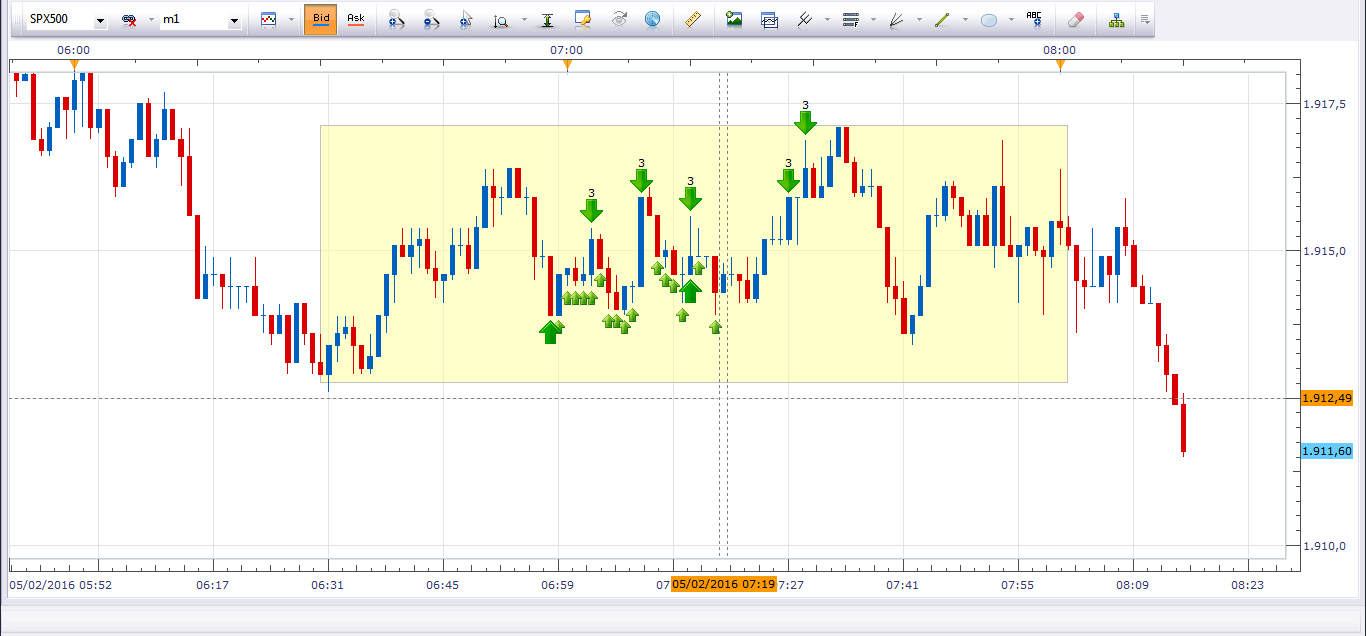Click the vertical zoom magnifier icon
The height and width of the screenshot is (636, 1366).
[x=500, y=19]
